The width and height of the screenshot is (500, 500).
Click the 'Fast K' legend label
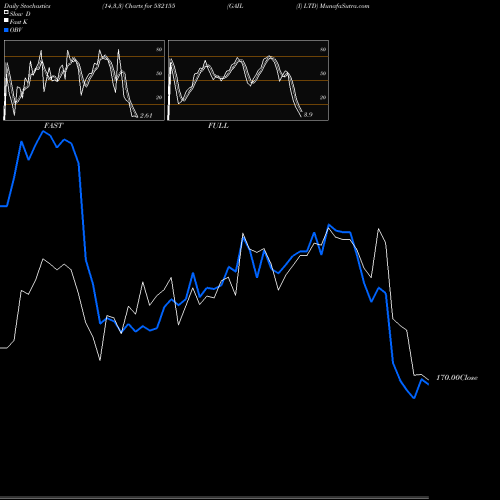[19, 22]
